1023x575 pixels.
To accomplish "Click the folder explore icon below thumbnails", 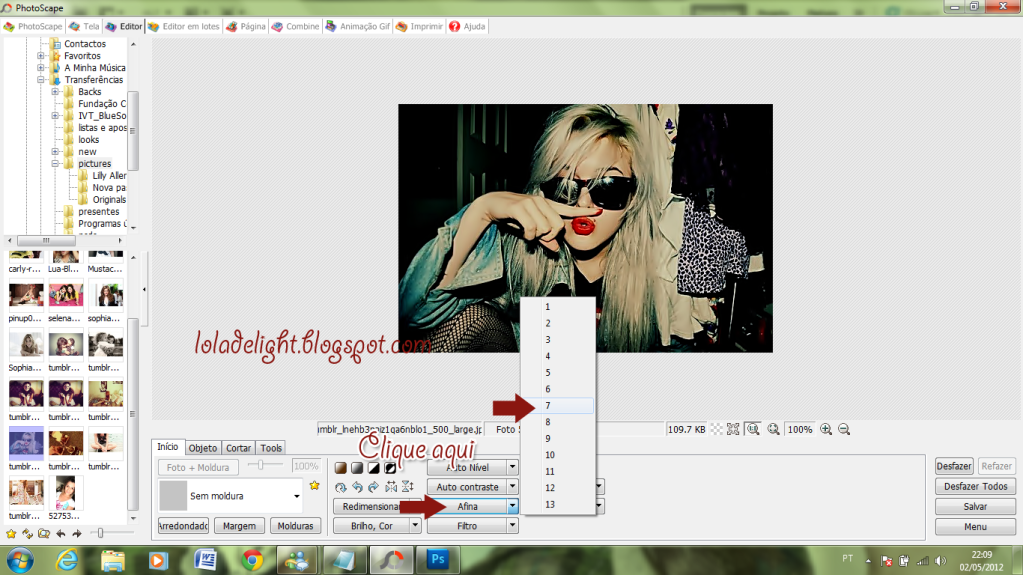I will point(44,533).
